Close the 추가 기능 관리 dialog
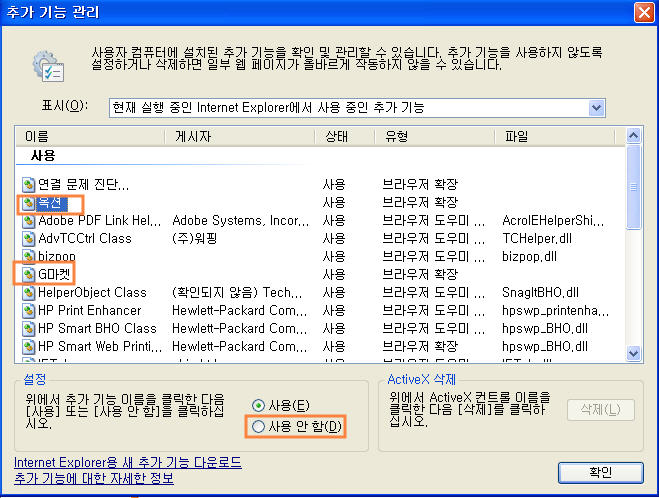This screenshot has height=498, width=659. pyautogui.click(x=644, y=12)
